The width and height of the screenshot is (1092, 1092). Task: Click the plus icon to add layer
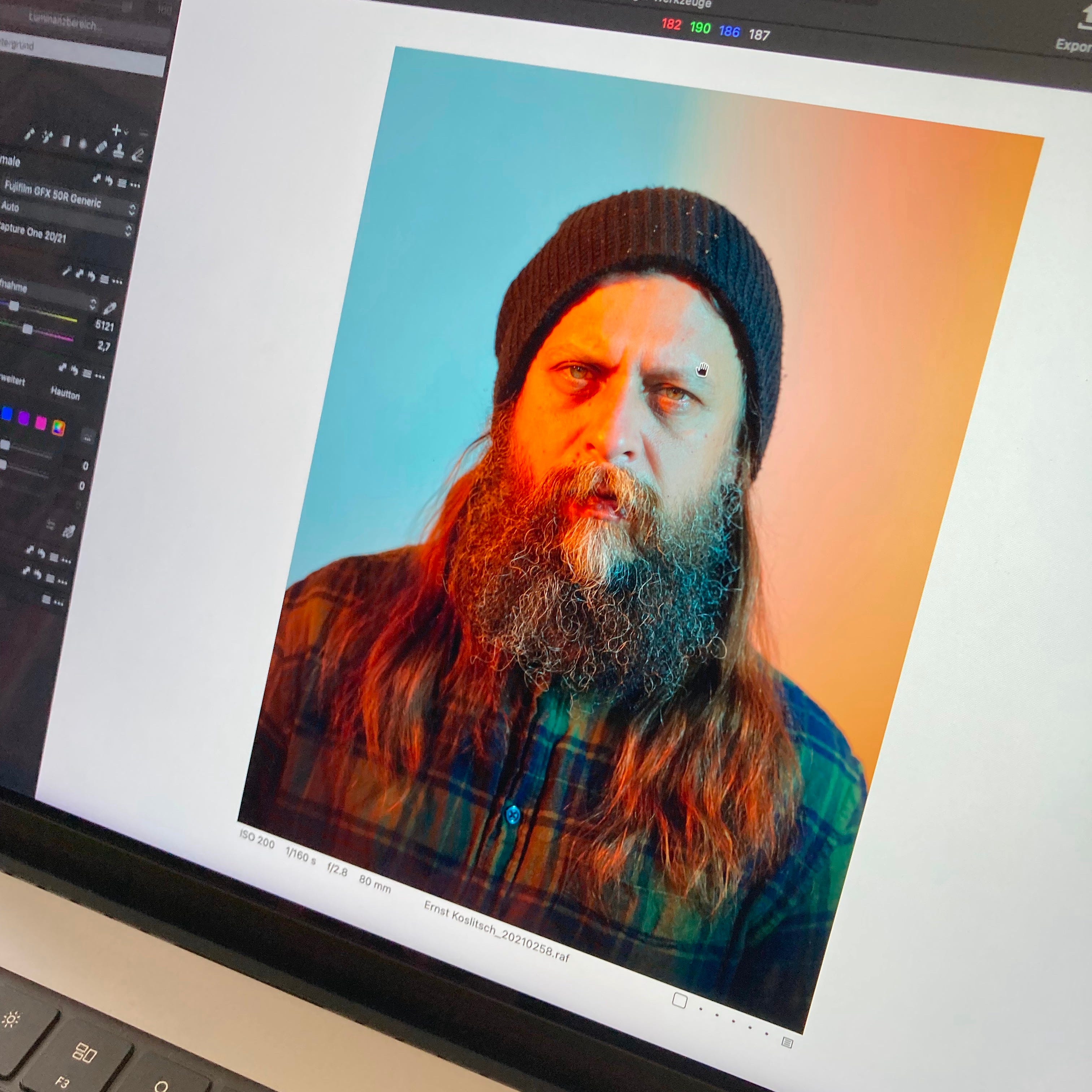(x=116, y=130)
